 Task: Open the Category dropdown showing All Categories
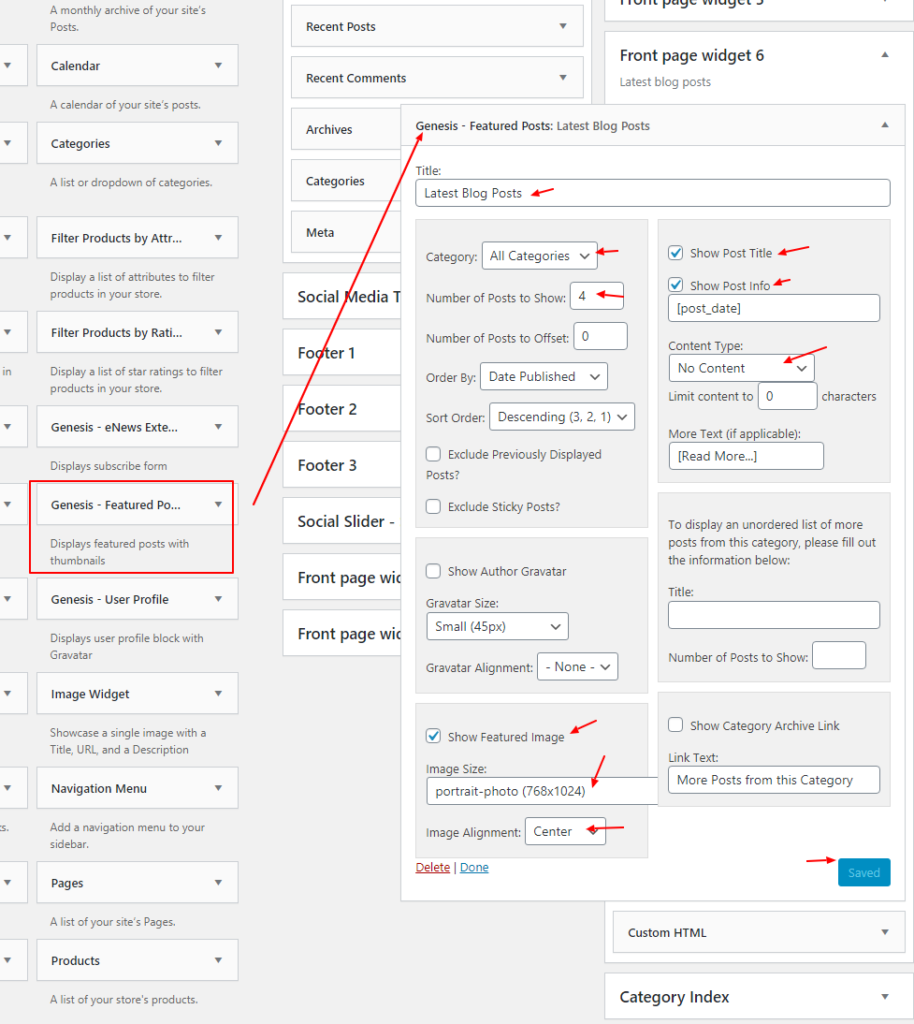click(539, 256)
